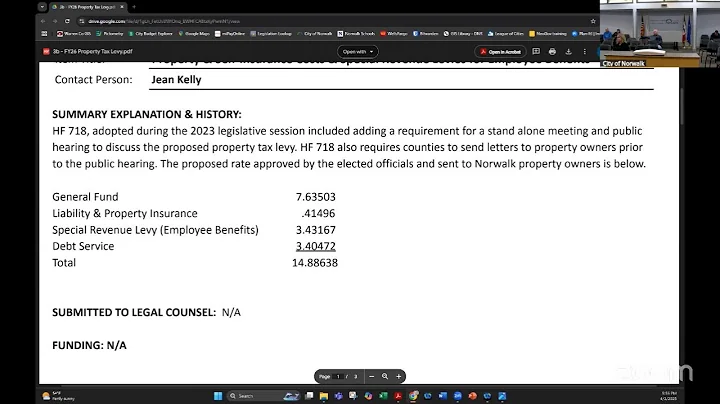
Task: Open the City of Norwalk bookmark
Action: point(315,34)
